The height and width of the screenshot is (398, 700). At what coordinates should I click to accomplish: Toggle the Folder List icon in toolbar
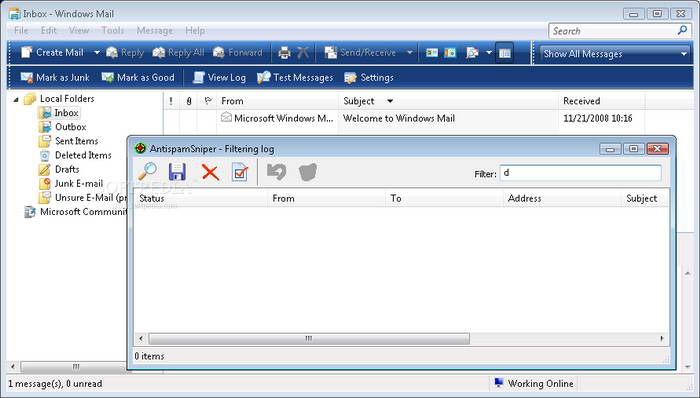pyautogui.click(x=504, y=53)
